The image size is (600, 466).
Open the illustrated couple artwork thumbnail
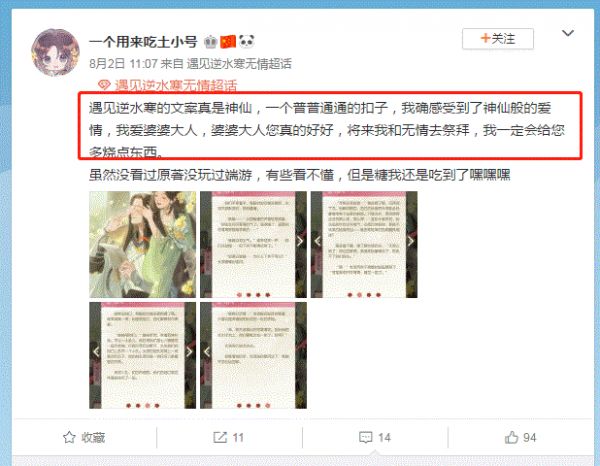coord(142,244)
